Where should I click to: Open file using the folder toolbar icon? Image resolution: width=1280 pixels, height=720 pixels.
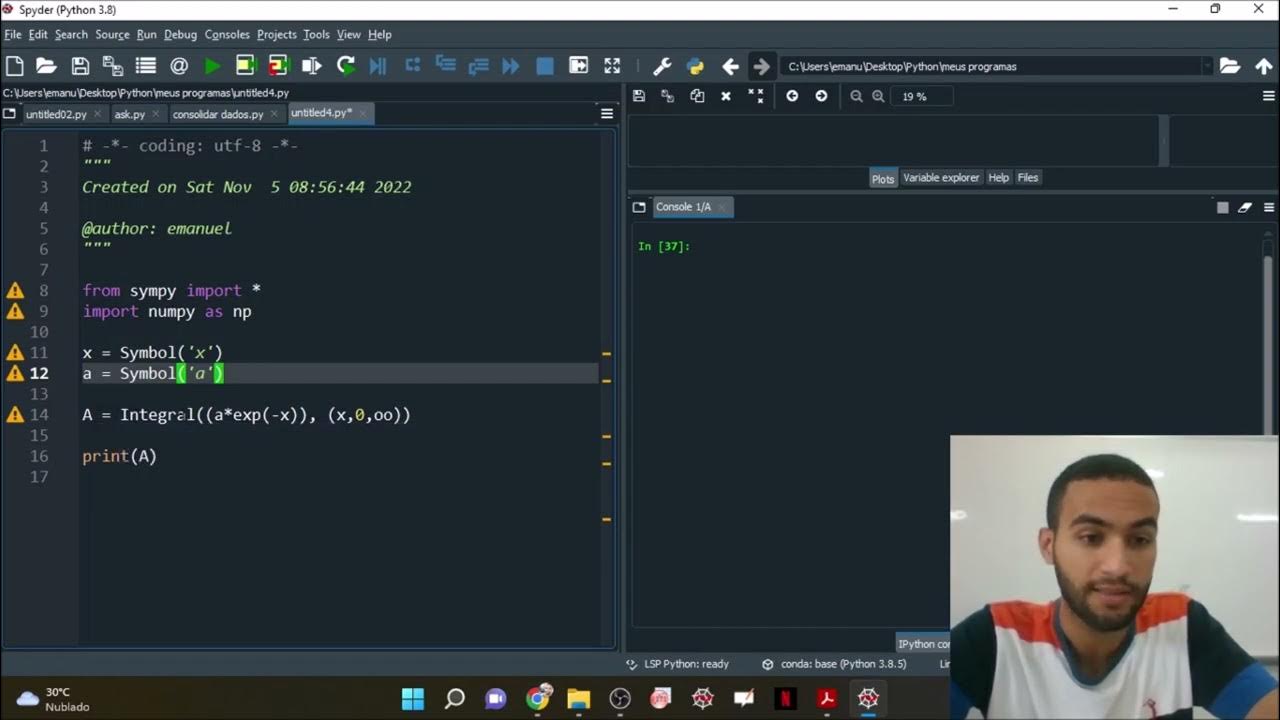click(x=46, y=66)
